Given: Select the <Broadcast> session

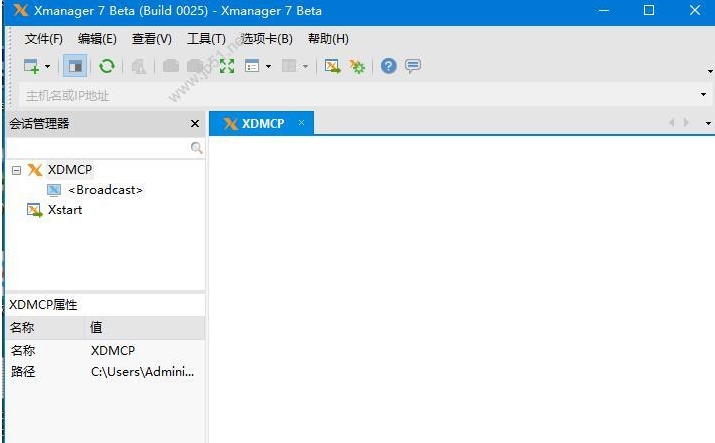Looking at the screenshot, I should 105,190.
